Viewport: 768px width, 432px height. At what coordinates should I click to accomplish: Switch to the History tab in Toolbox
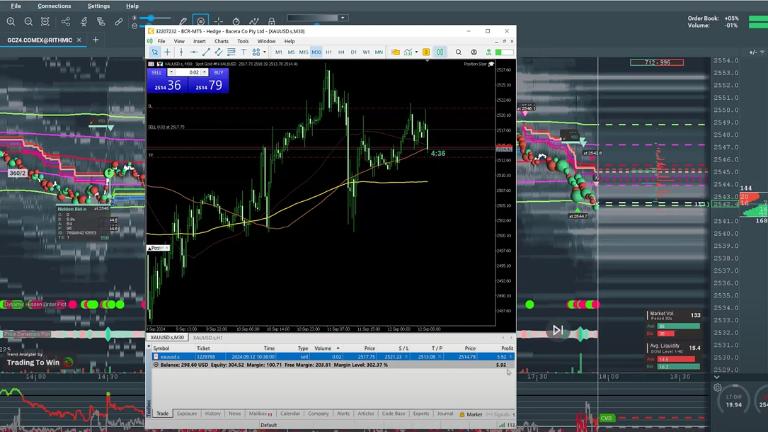point(212,413)
